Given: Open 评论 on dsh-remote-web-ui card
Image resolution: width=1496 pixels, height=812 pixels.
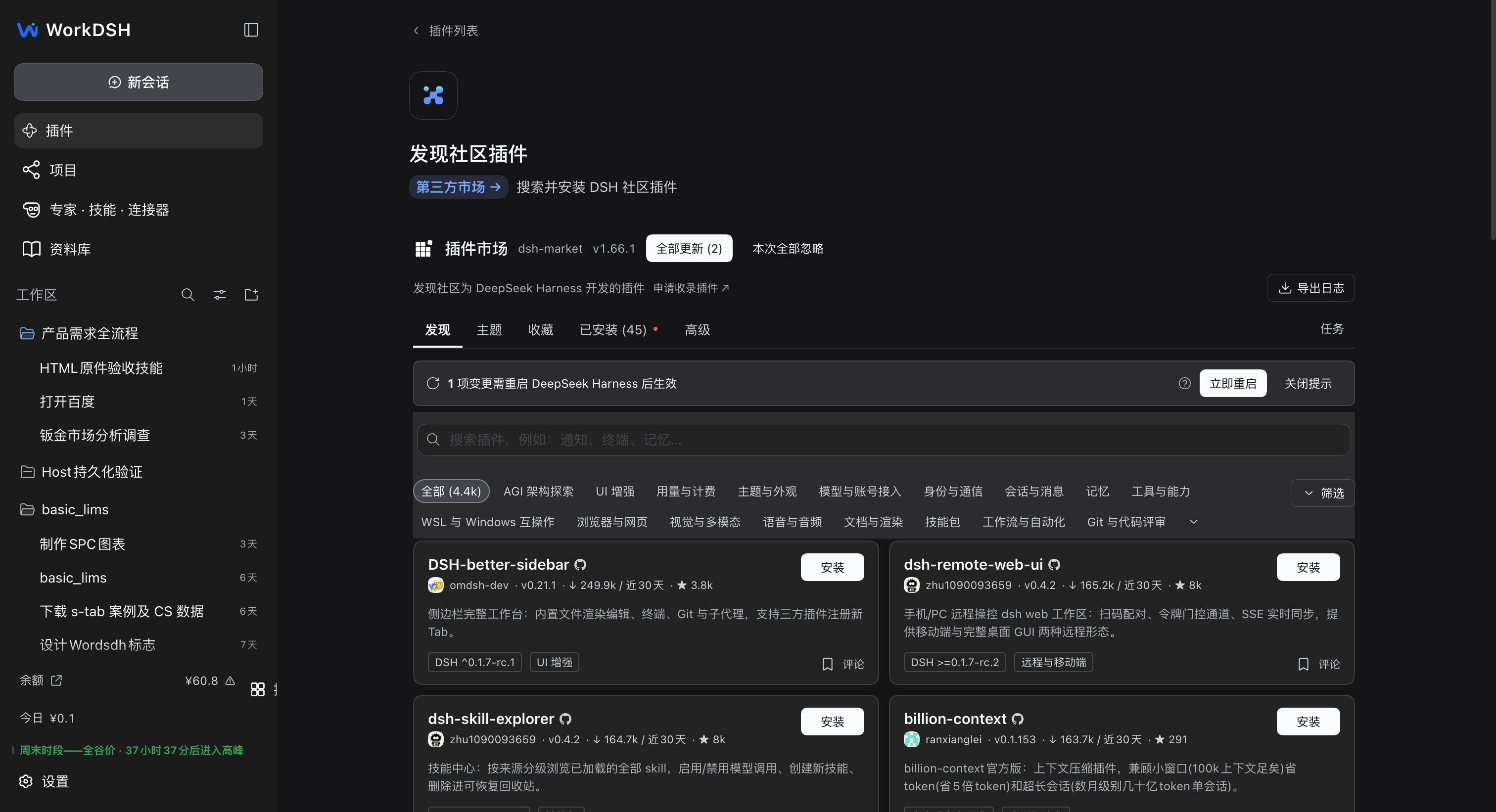Looking at the screenshot, I should click(x=1329, y=664).
